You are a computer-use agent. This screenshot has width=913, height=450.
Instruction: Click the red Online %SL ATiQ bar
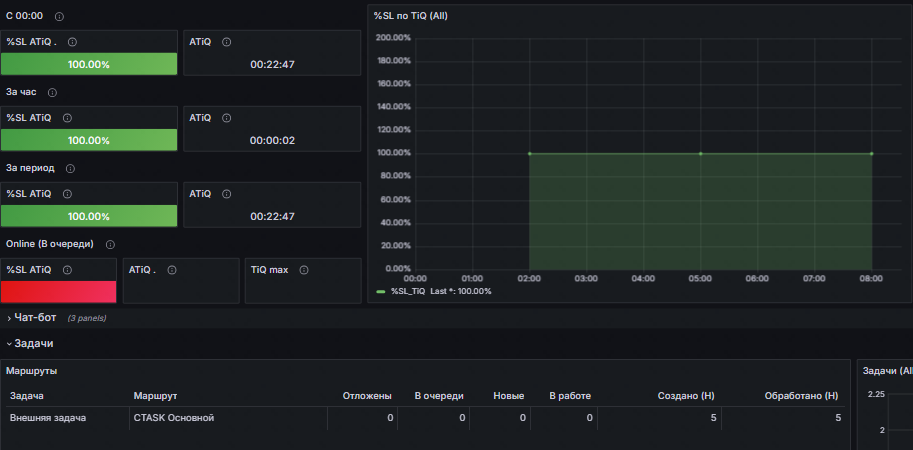pos(58,292)
